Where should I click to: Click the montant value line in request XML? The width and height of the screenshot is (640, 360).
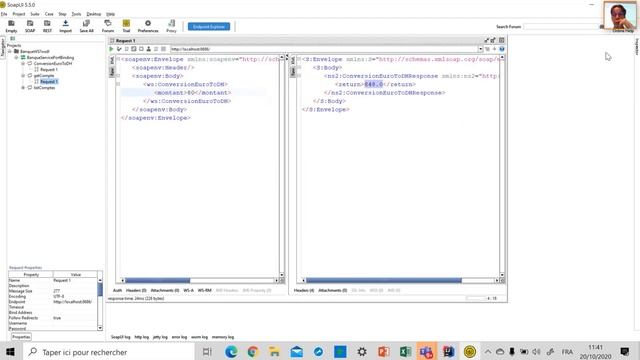coord(193,93)
